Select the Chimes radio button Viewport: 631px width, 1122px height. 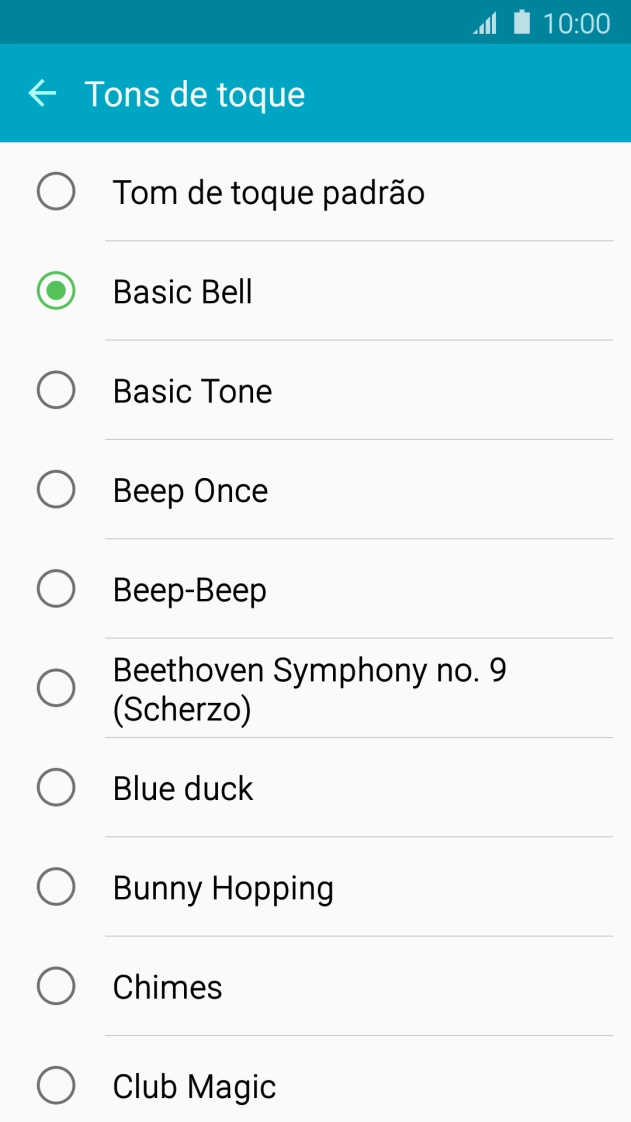pyautogui.click(x=56, y=987)
